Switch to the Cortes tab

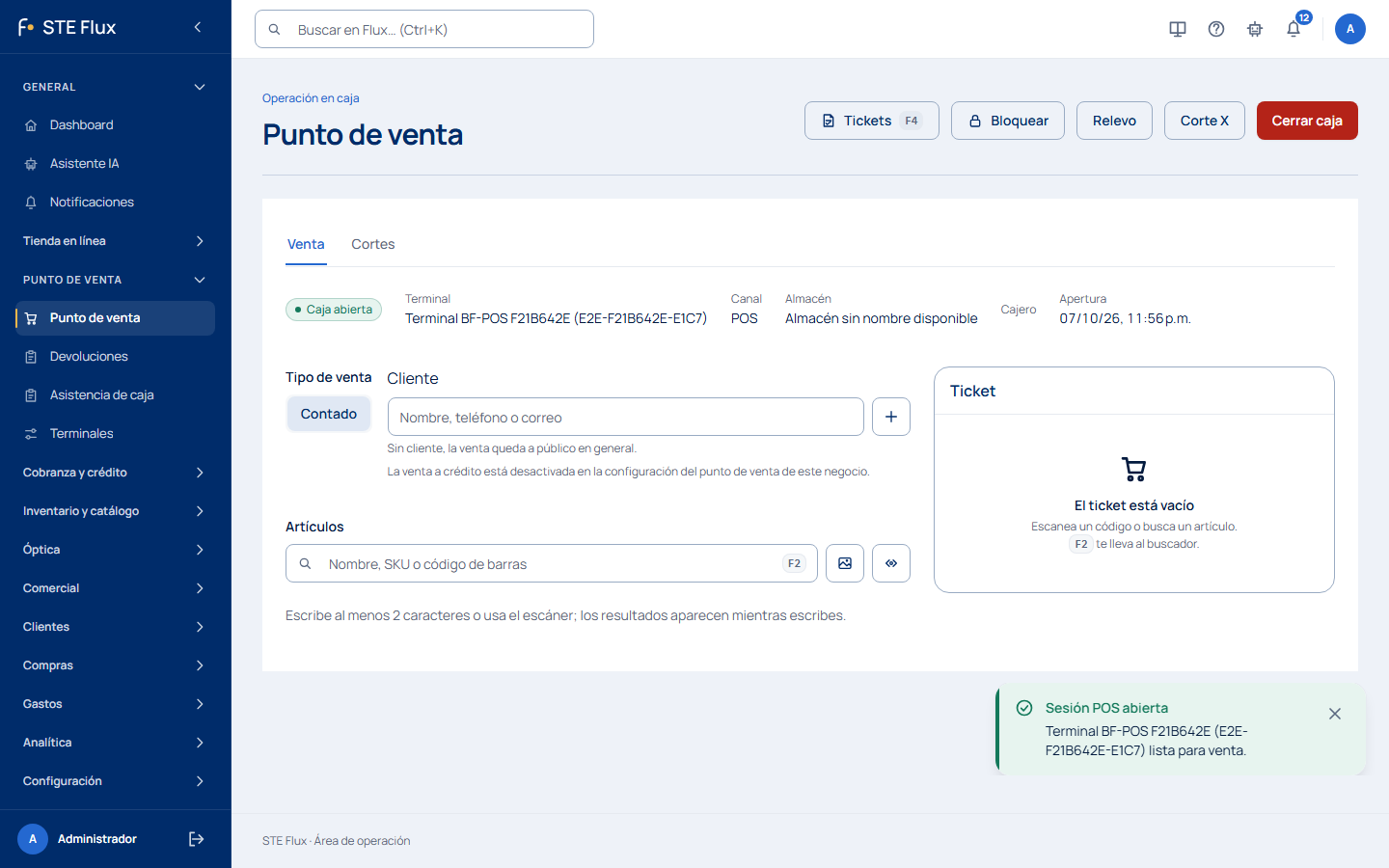point(373,244)
